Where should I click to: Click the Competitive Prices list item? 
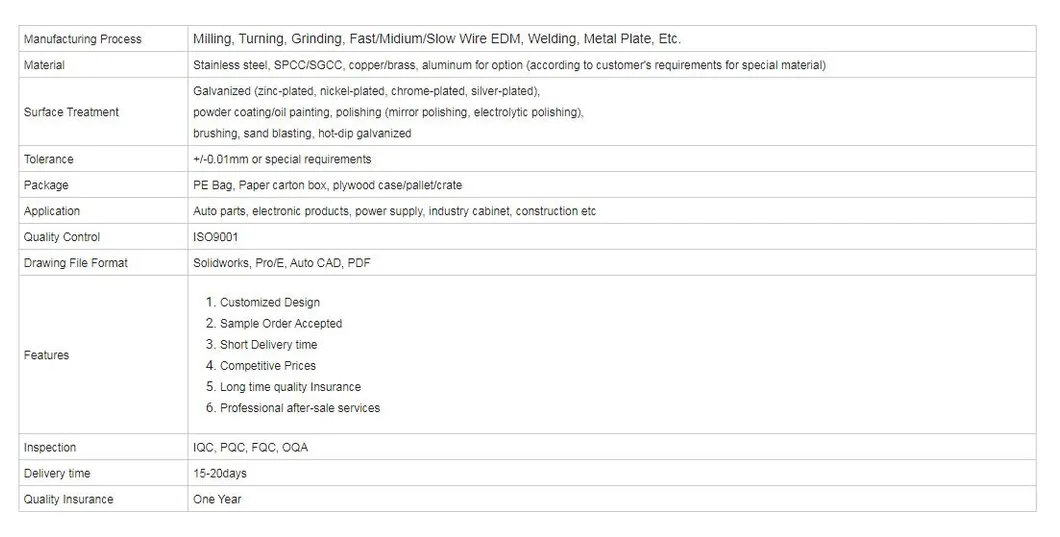tap(267, 365)
